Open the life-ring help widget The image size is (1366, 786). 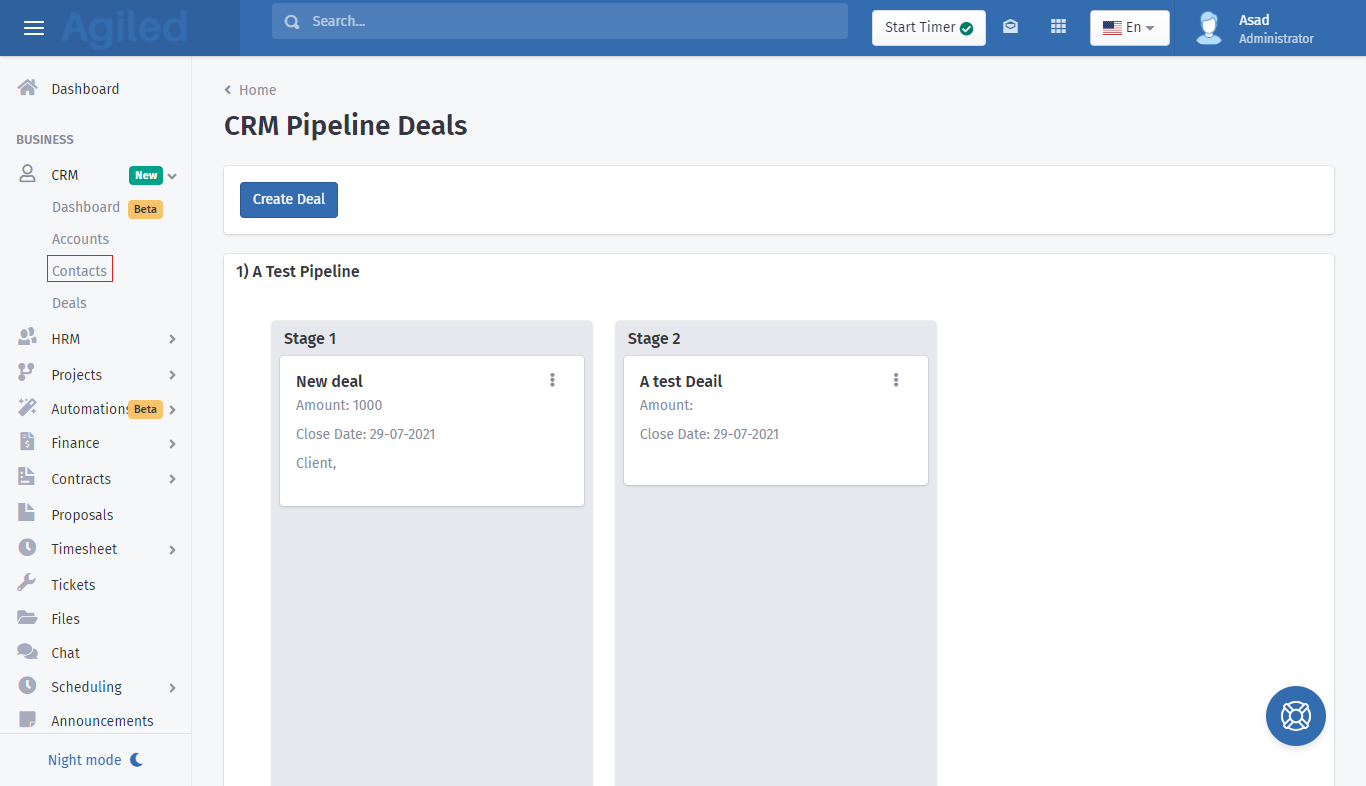point(1295,716)
